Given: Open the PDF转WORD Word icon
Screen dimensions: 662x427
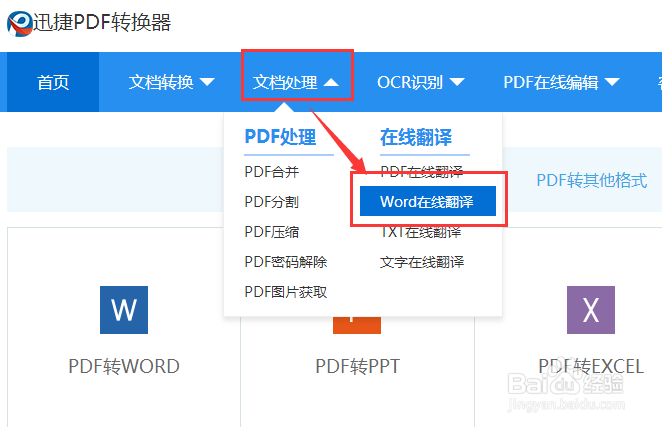Looking at the screenshot, I should 124,310.
